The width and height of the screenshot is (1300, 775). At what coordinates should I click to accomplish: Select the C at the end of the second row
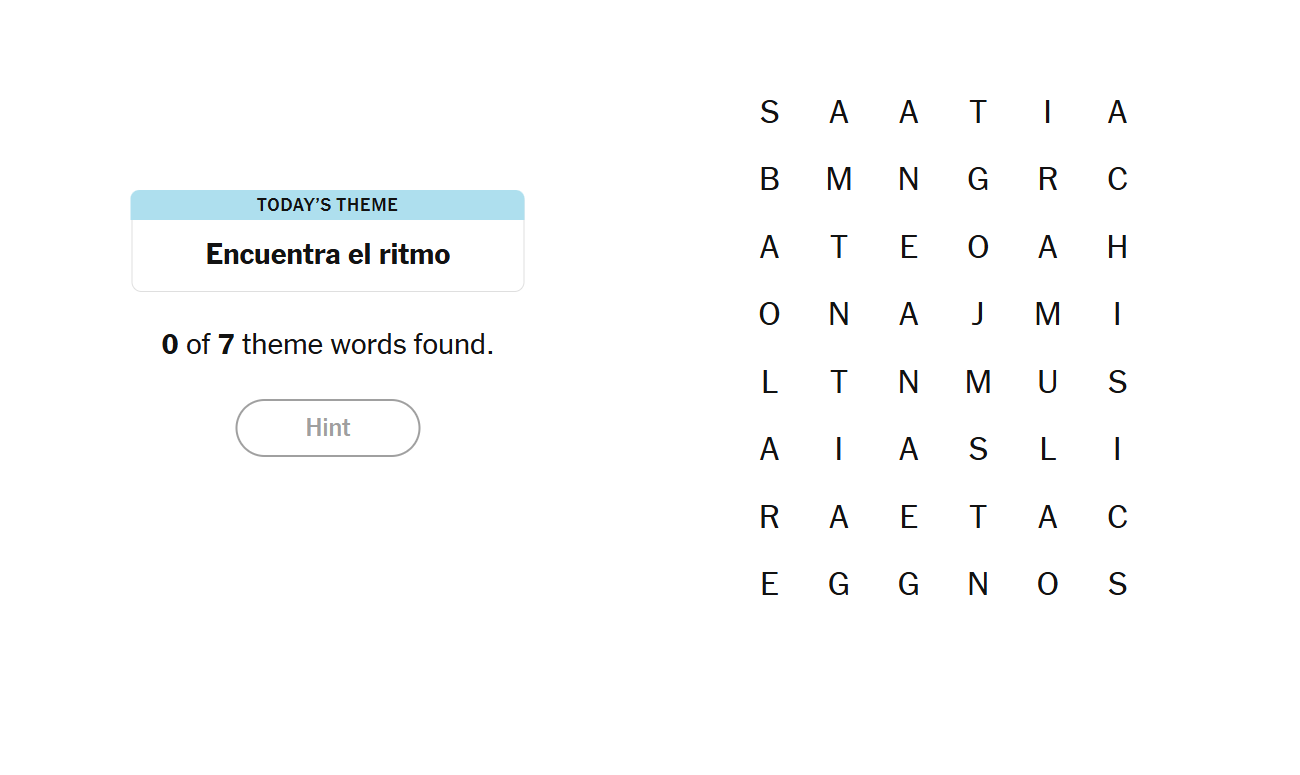pyautogui.click(x=1117, y=179)
